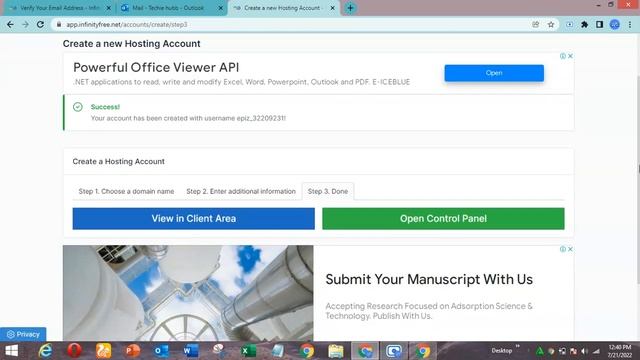This screenshot has width=640, height=360.
Task: Select the Step 3. Done tab
Action: pyautogui.click(x=328, y=191)
